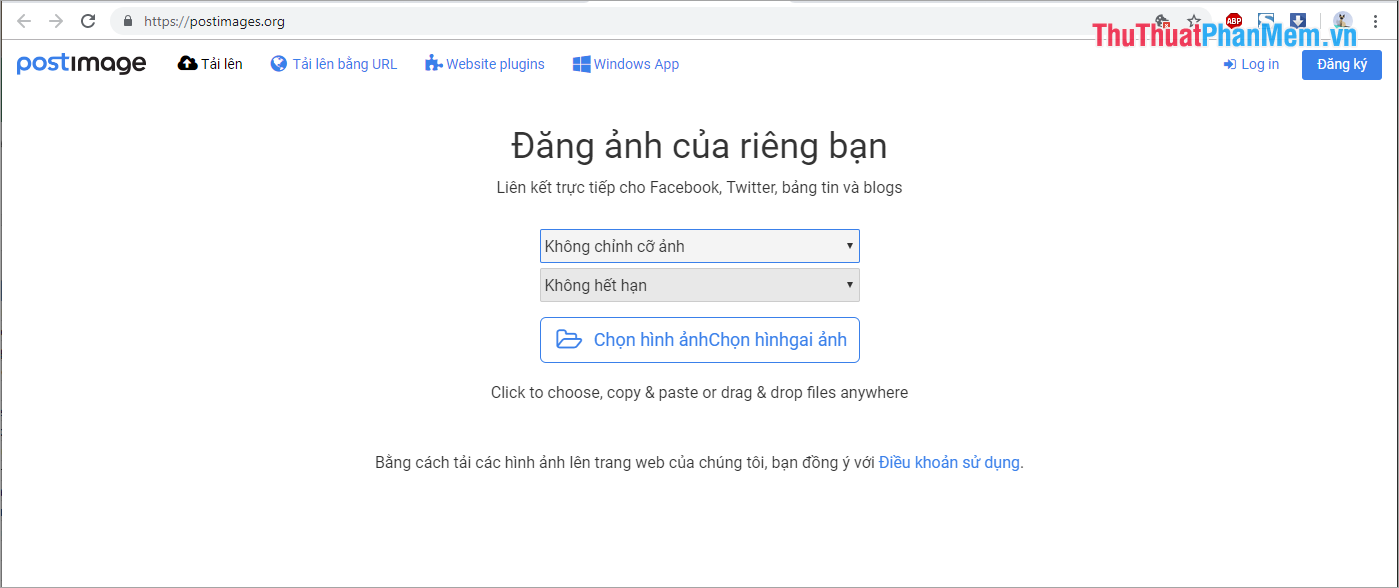The height and width of the screenshot is (588, 1399).
Task: Click the Website plugins puzzle icon
Action: 433,63
